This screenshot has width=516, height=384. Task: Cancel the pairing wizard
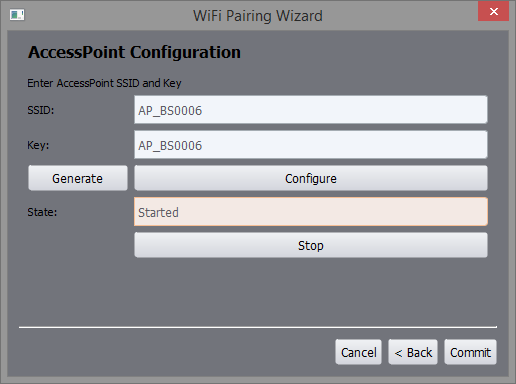(358, 352)
